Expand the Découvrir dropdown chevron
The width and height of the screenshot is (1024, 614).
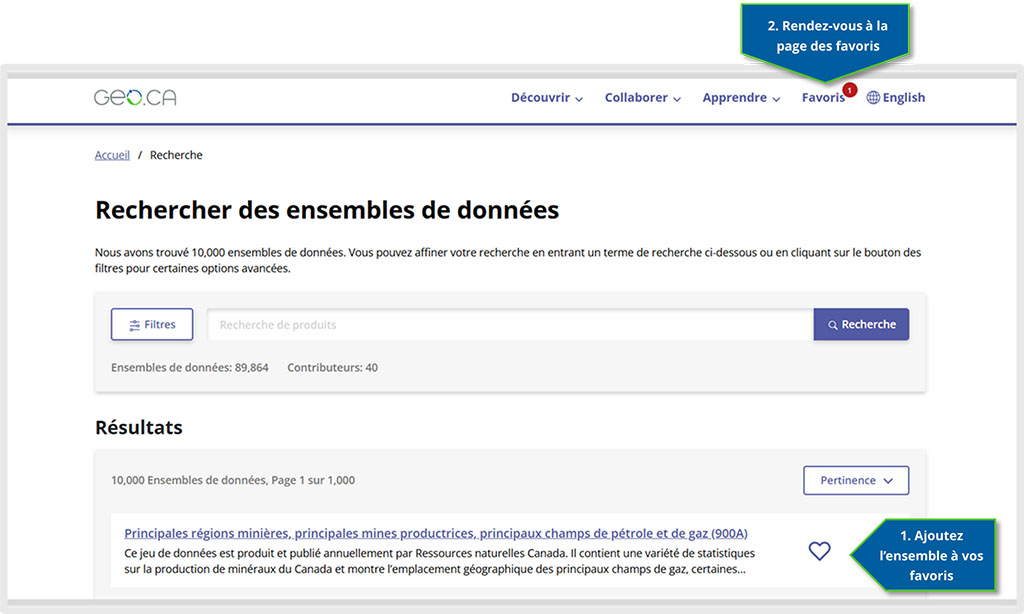[x=578, y=99]
